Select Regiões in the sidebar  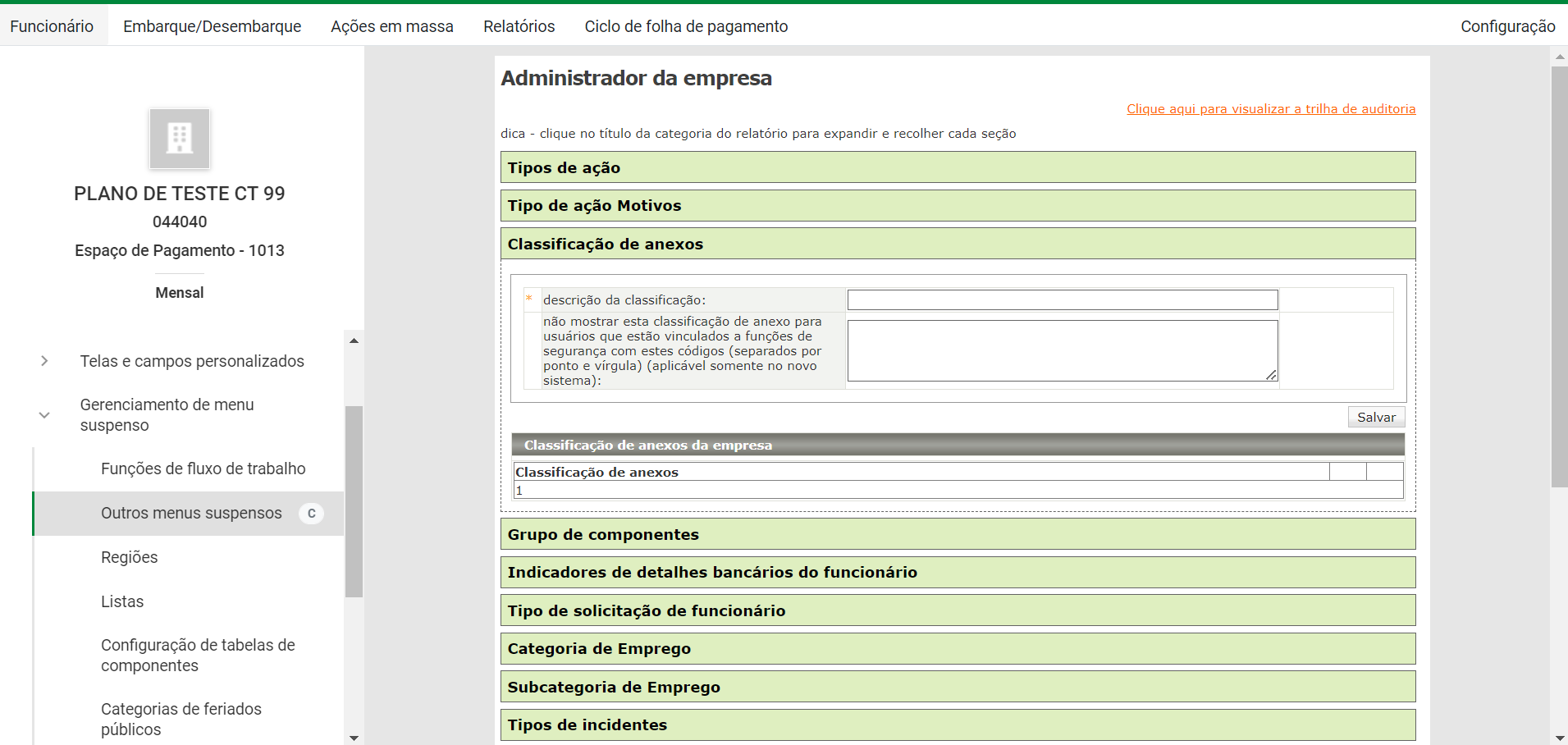pos(130,557)
